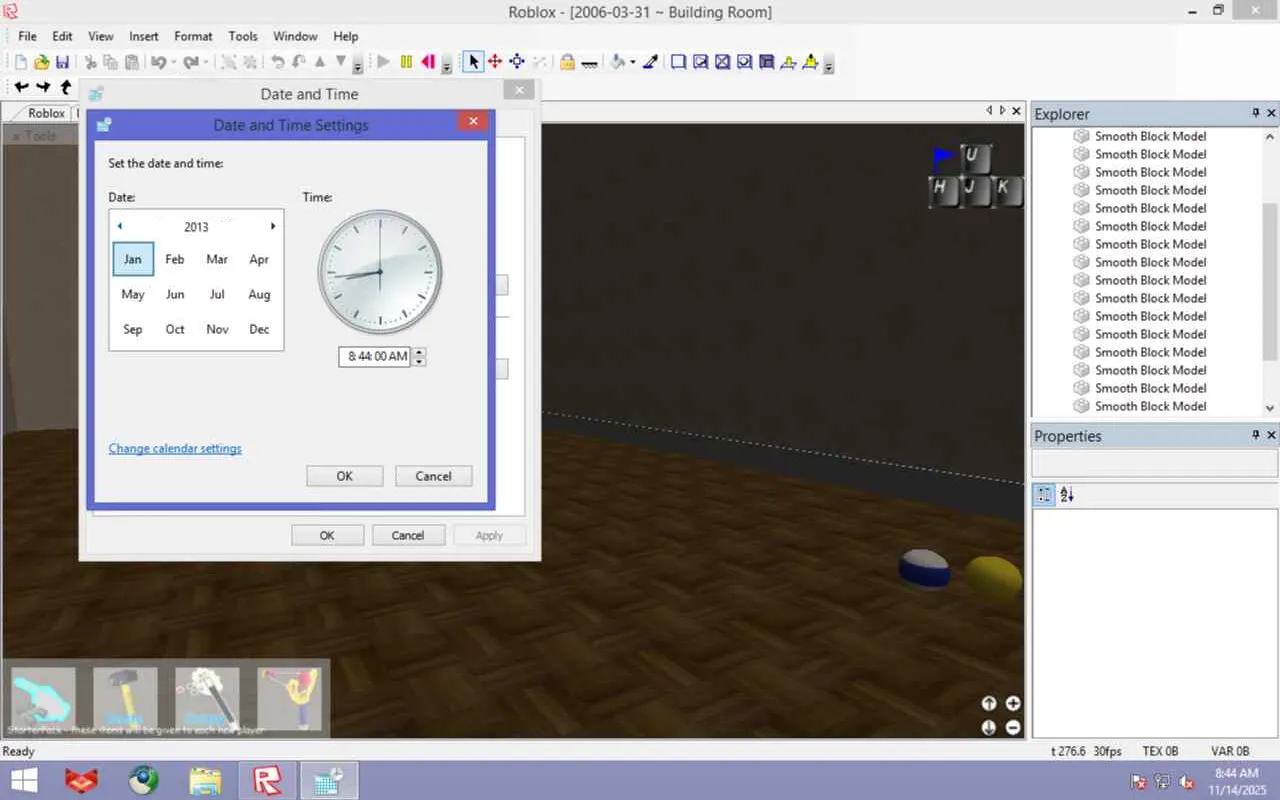Pin the Explorer panel

point(1256,114)
